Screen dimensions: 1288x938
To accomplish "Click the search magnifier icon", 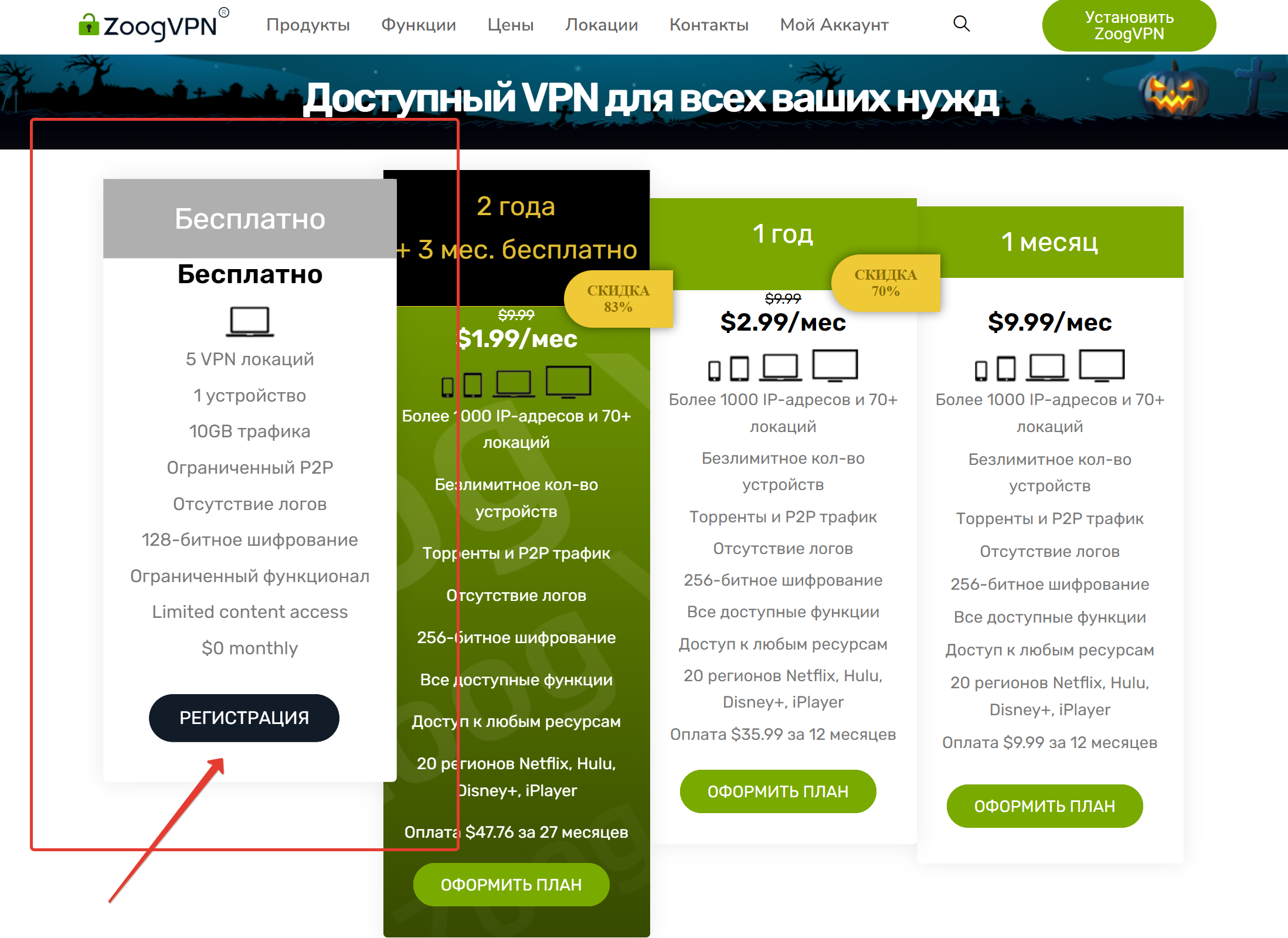I will (x=961, y=24).
